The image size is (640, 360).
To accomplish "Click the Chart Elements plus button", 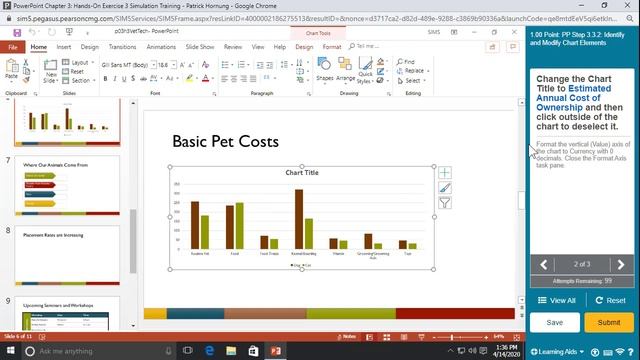I will pos(445,173).
